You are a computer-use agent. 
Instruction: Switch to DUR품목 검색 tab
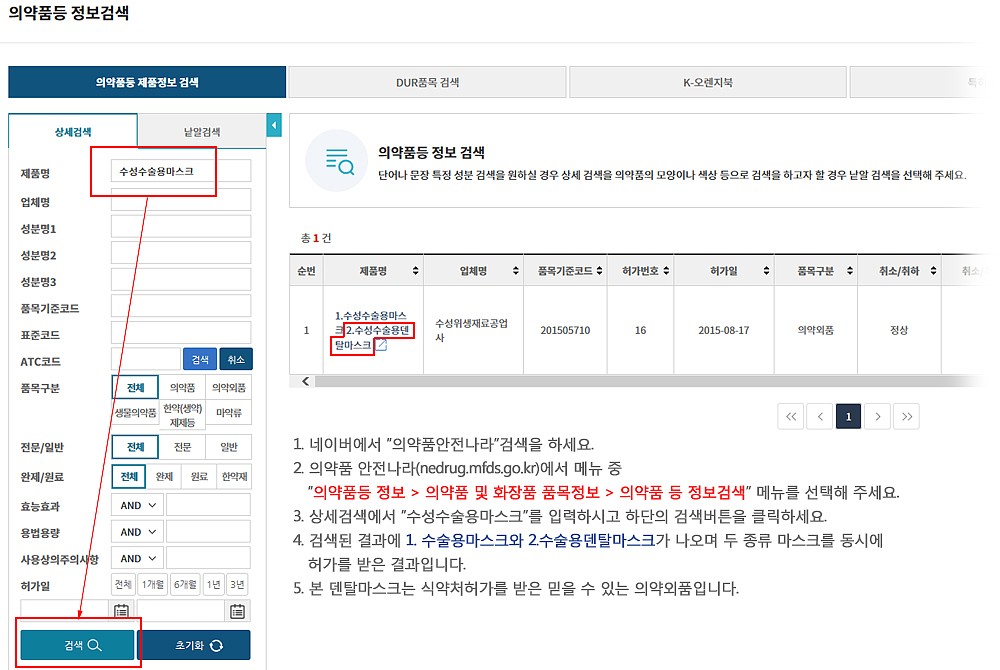point(427,82)
